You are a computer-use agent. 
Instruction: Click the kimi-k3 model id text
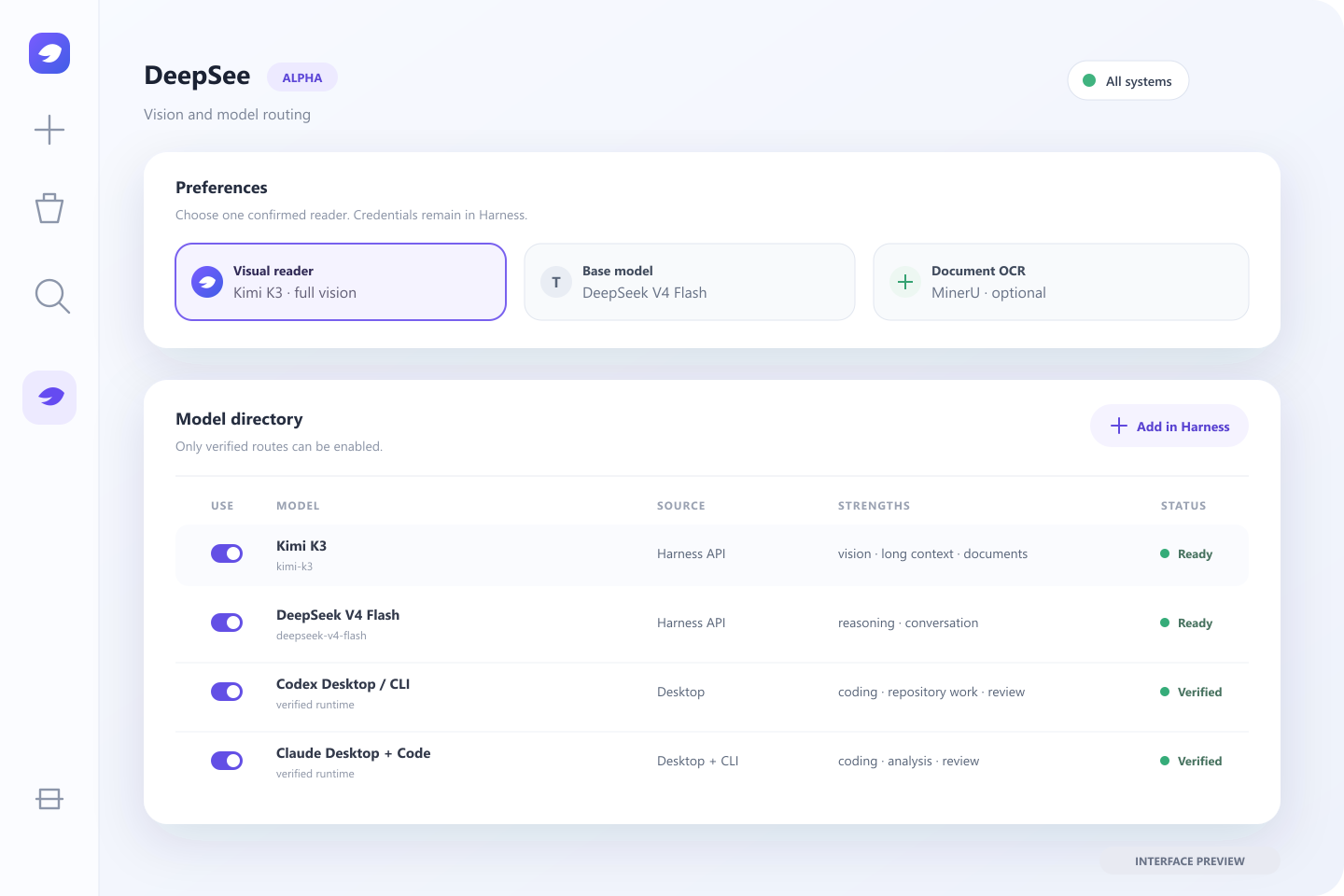click(x=294, y=567)
